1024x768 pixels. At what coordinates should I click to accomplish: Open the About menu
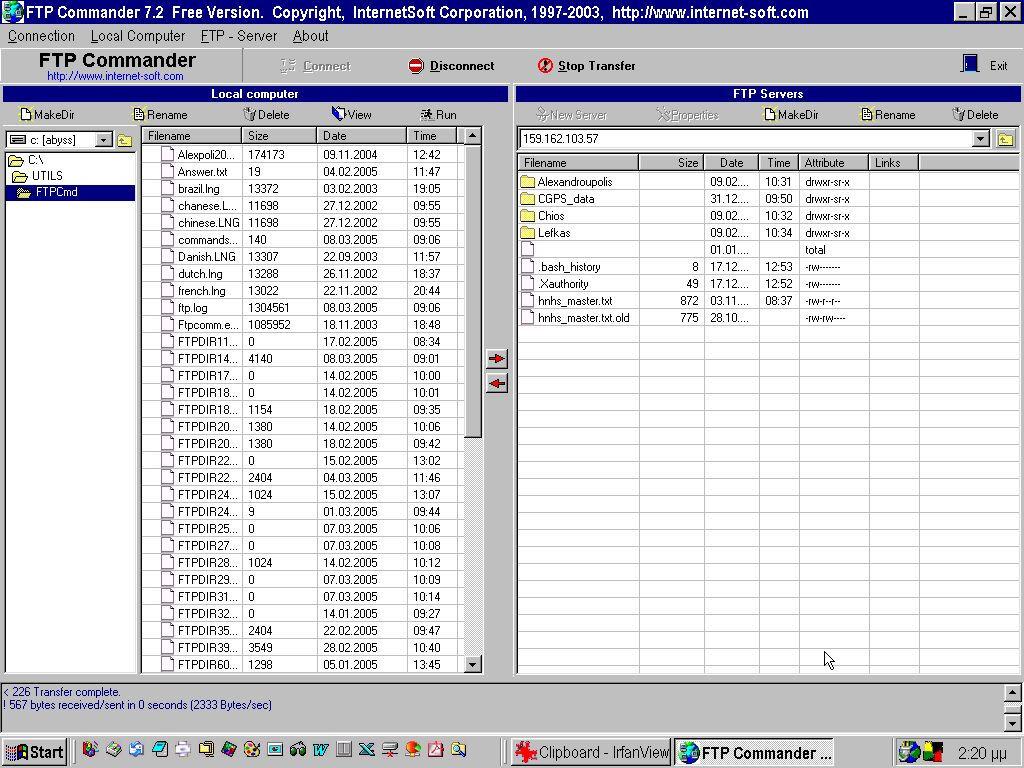coord(310,36)
